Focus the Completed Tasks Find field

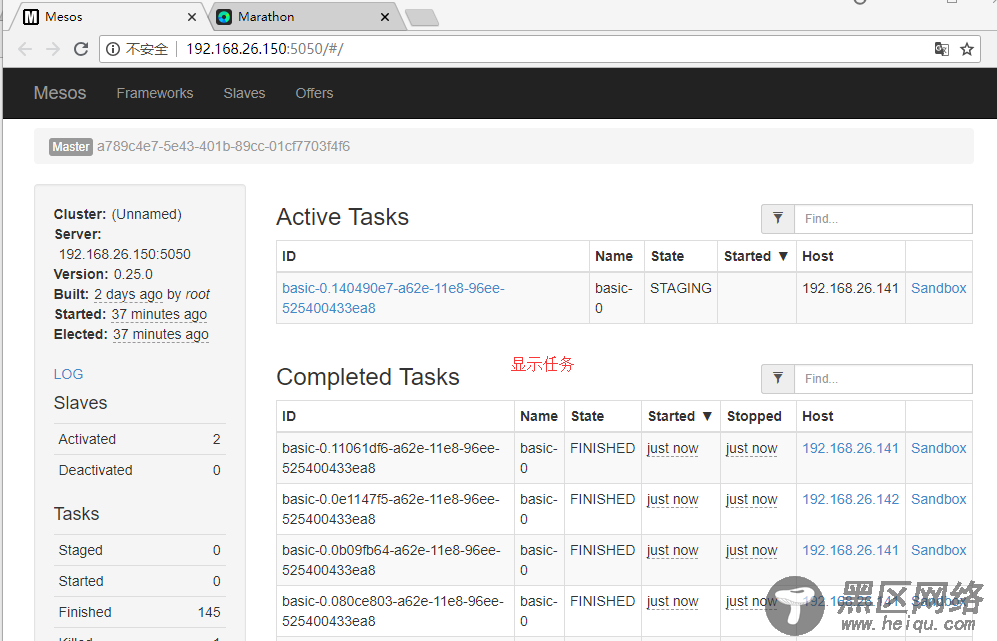(883, 379)
